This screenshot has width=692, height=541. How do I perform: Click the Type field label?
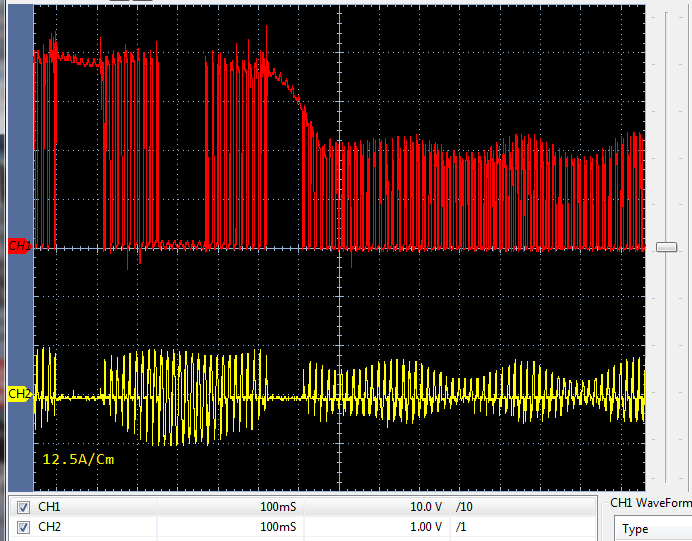click(x=635, y=529)
